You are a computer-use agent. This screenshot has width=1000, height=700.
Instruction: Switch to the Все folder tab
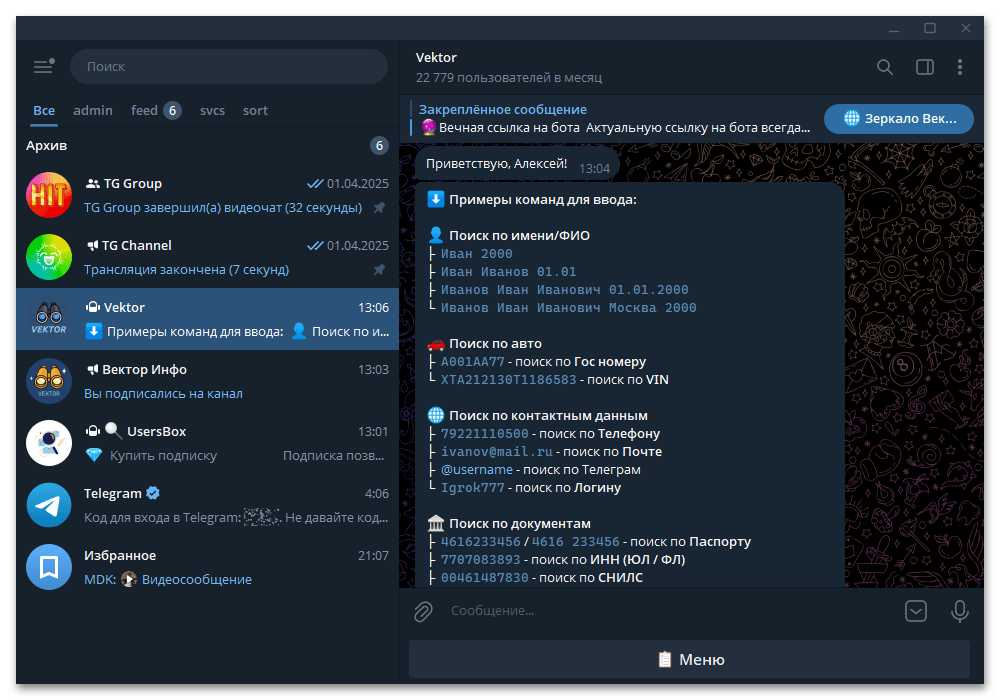[44, 110]
